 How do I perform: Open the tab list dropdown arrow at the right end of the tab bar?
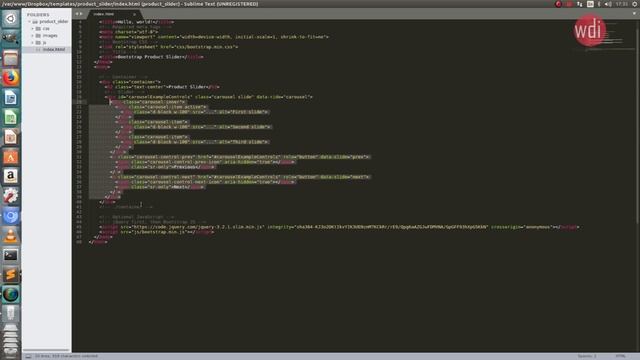(x=634, y=13)
